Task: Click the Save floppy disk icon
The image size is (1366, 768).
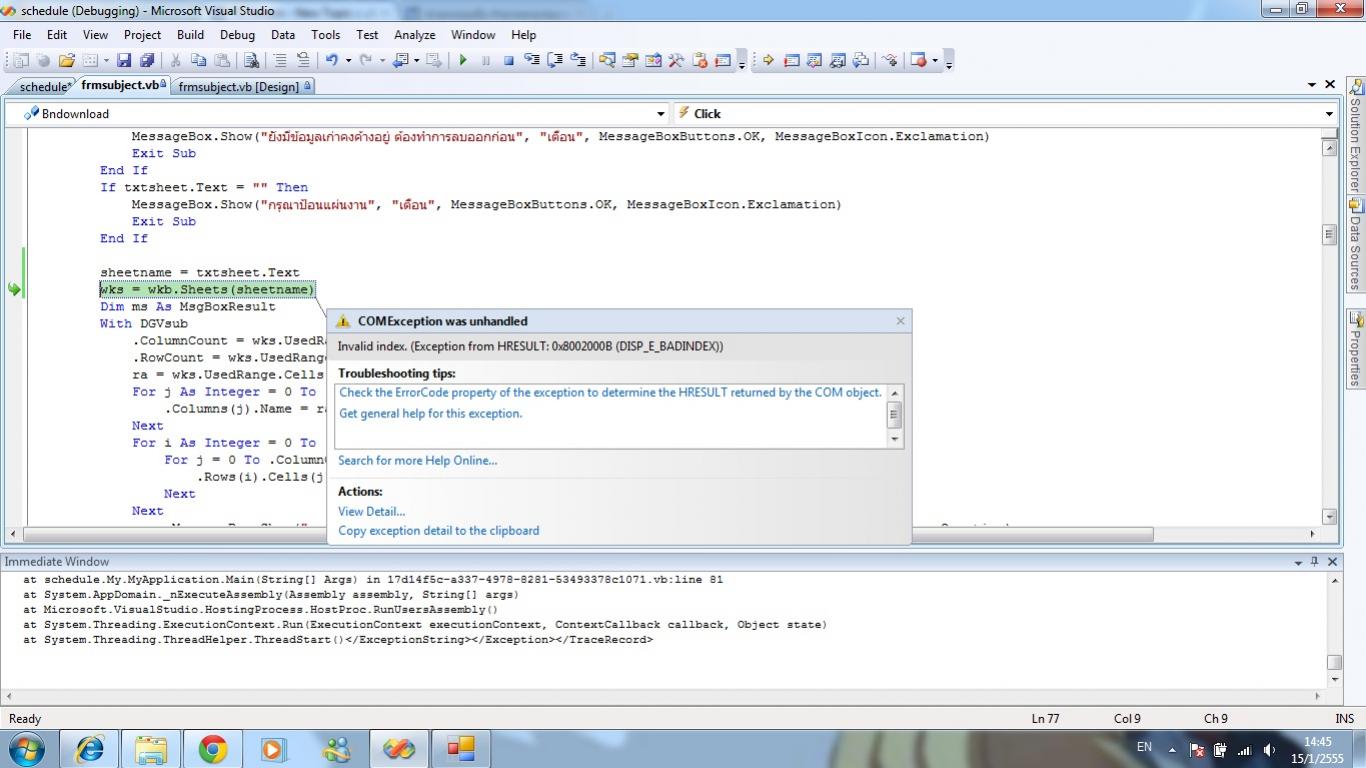Action: tap(124, 60)
